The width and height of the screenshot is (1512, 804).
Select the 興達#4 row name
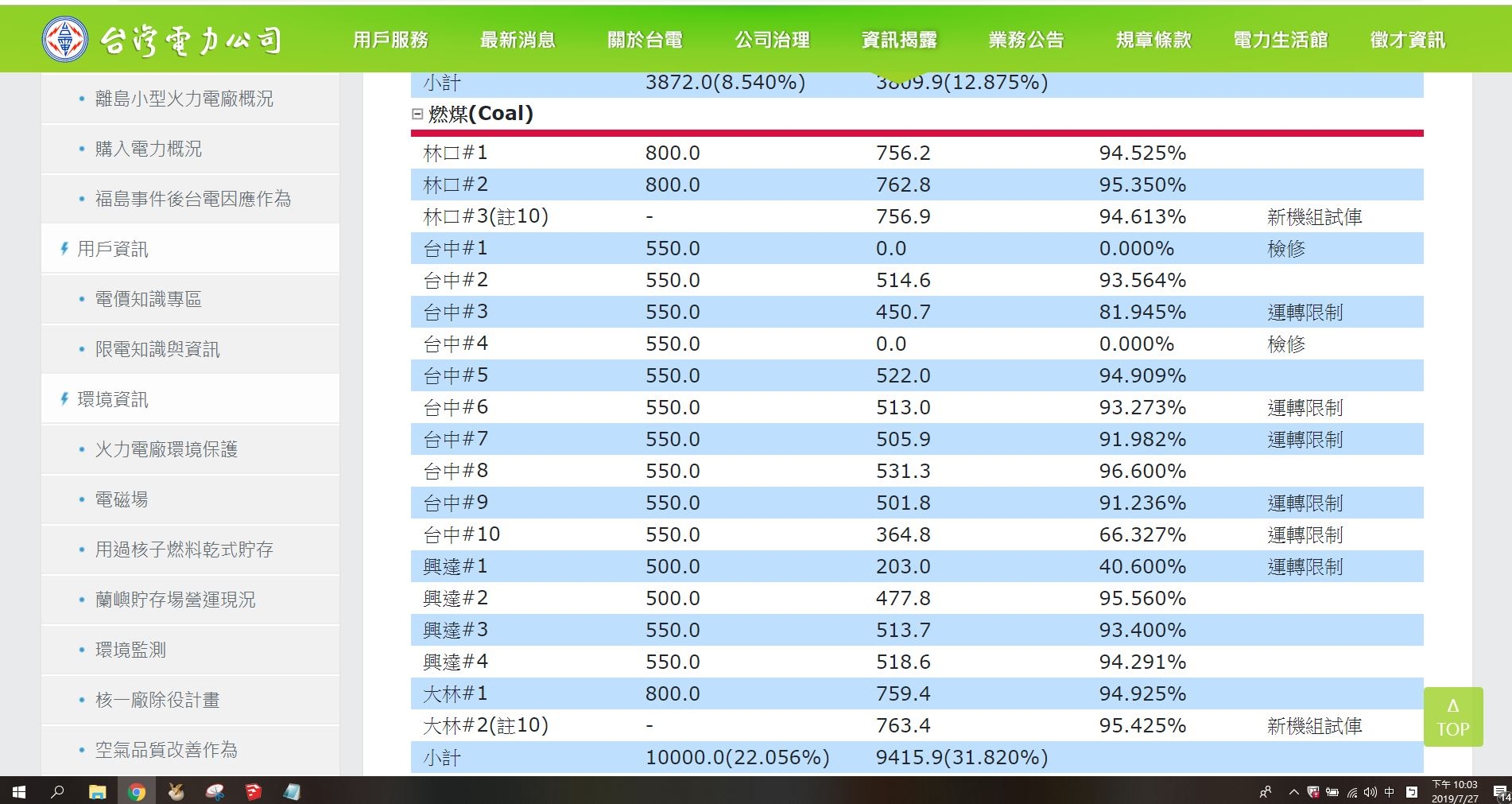pyautogui.click(x=456, y=662)
